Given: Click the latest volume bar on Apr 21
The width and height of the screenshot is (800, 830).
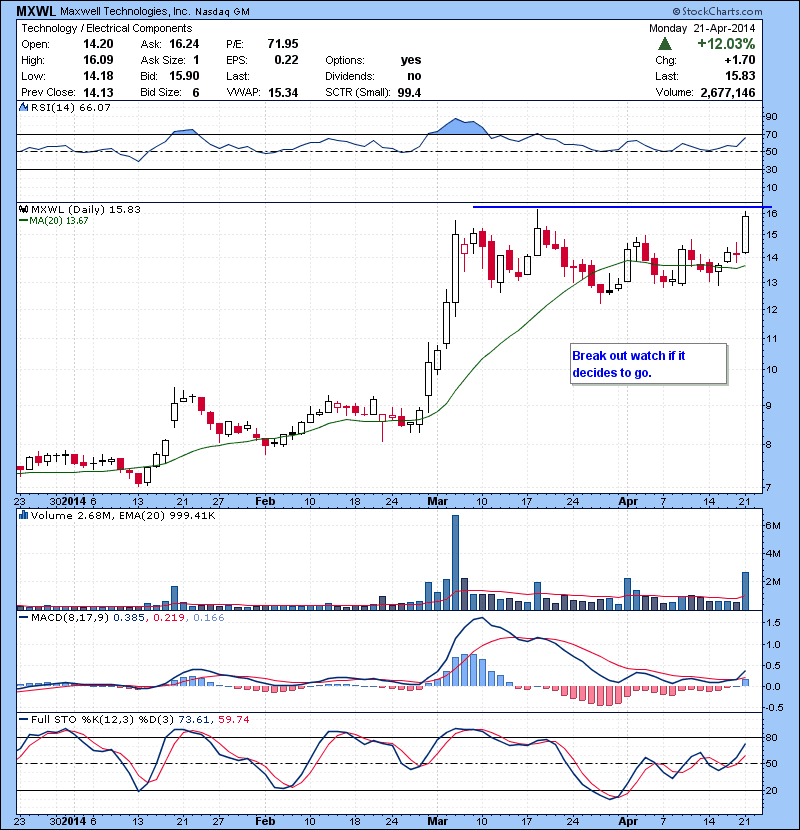Looking at the screenshot, I should tap(745, 591).
